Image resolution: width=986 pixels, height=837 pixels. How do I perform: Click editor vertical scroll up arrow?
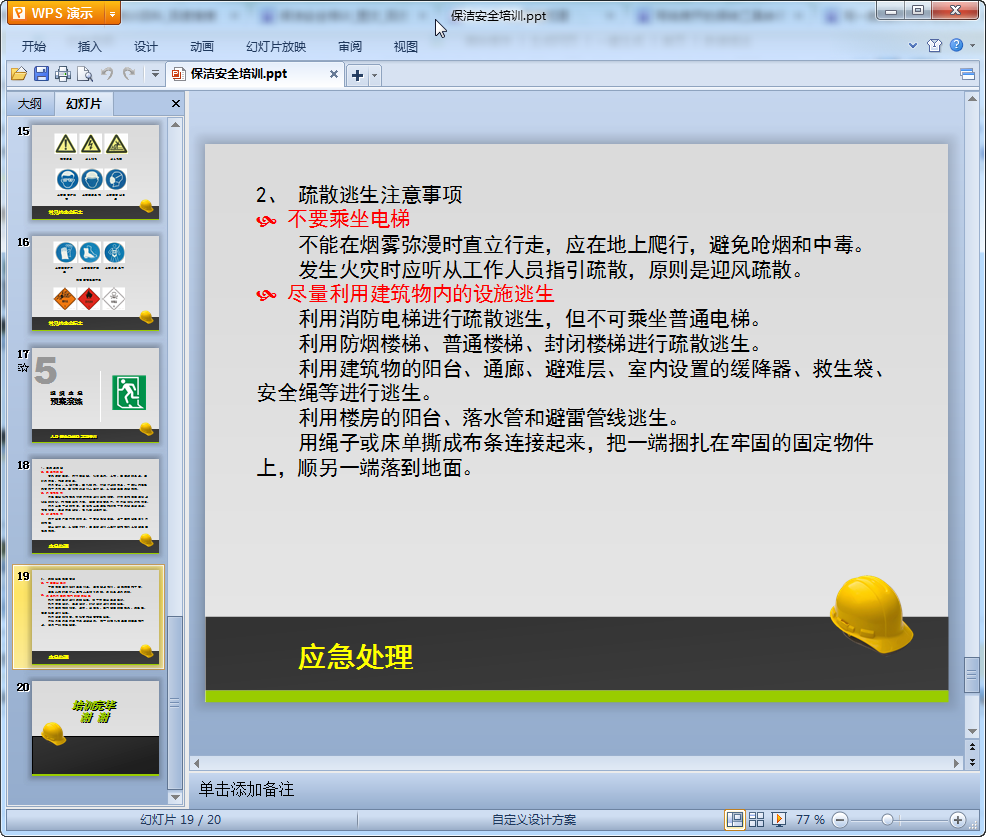tap(972, 99)
